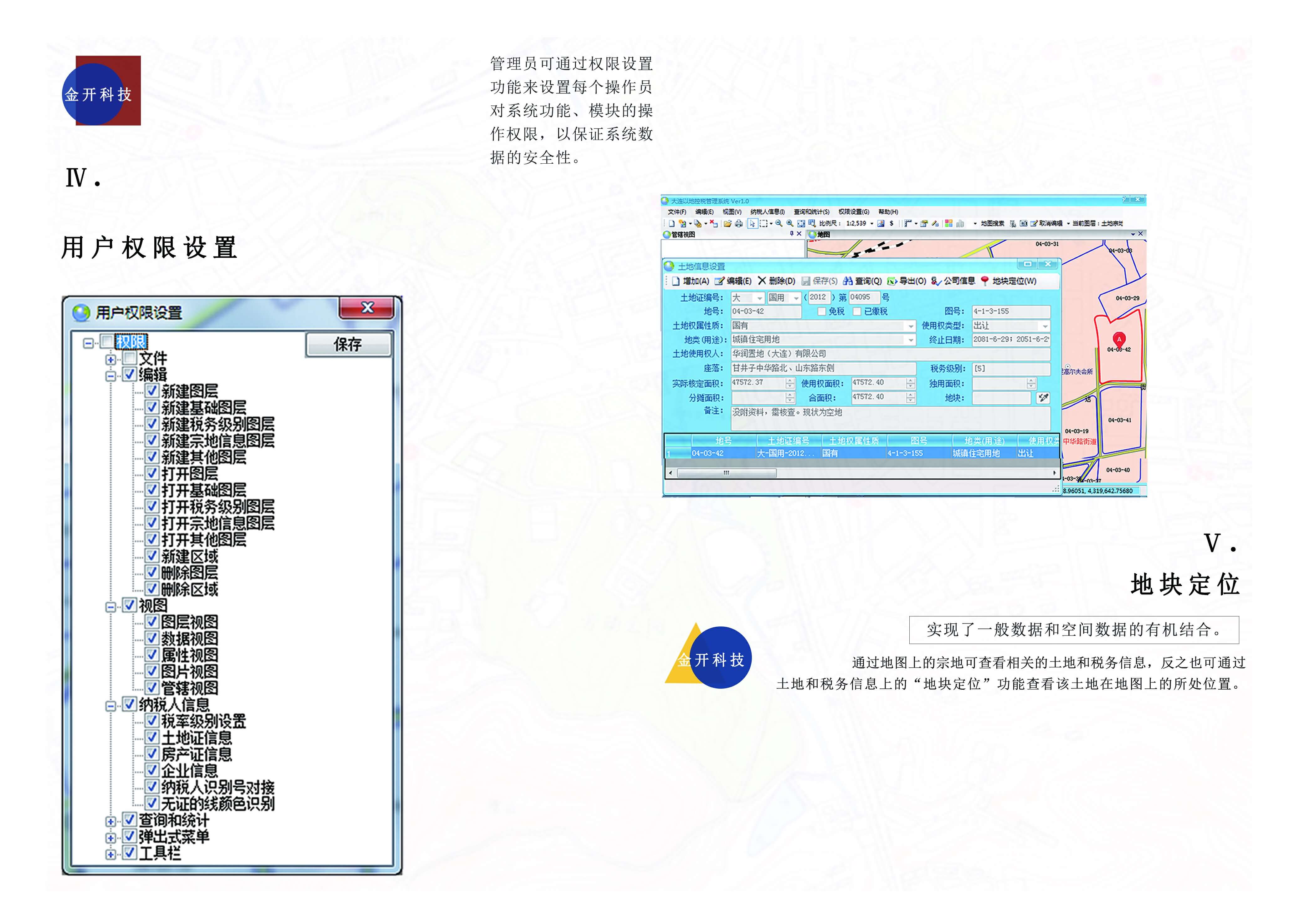This screenshot has height=924, width=1305.
Task: Click the 删除(D) X icon
Action: click(762, 280)
